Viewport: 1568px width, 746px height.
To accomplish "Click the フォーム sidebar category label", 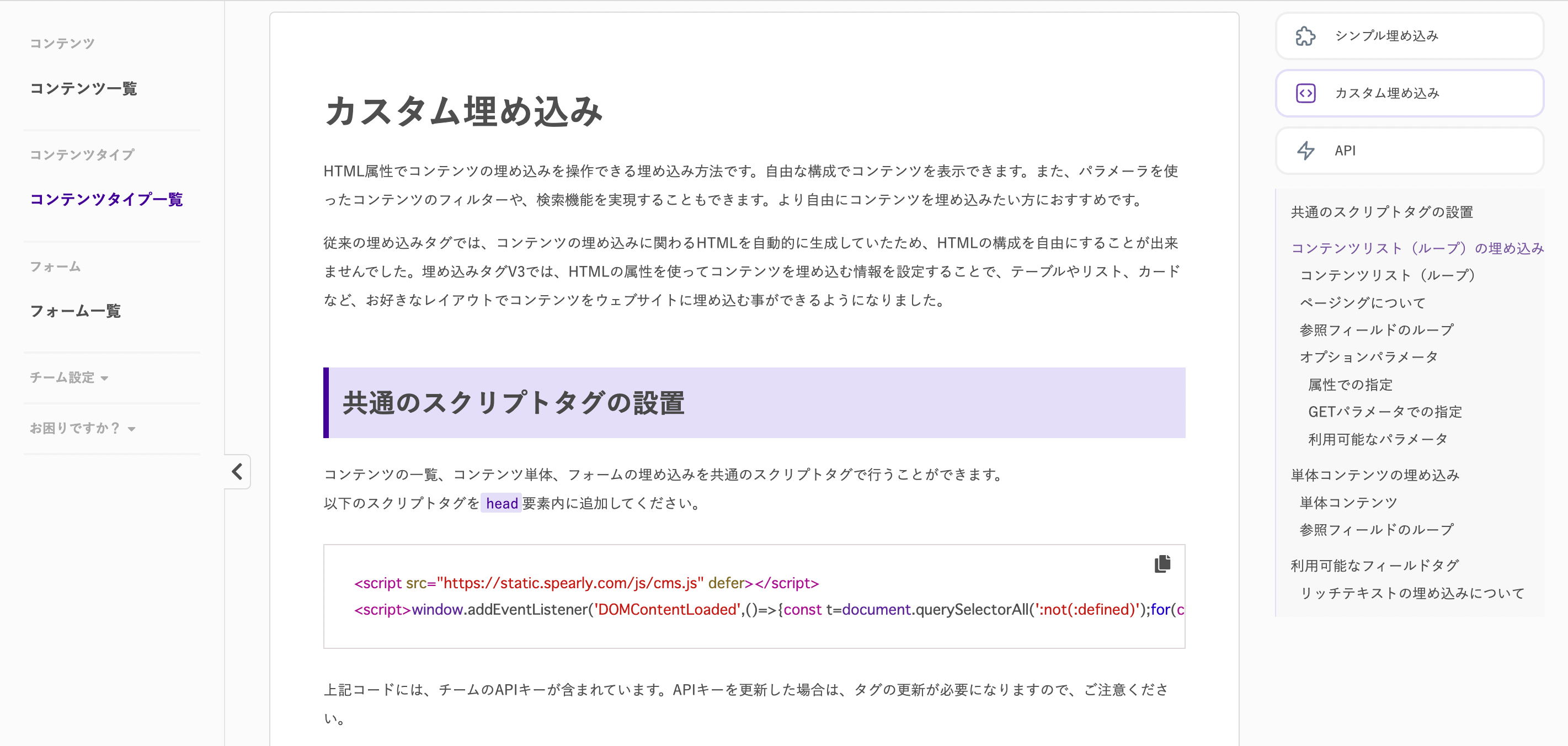I will 55,267.
